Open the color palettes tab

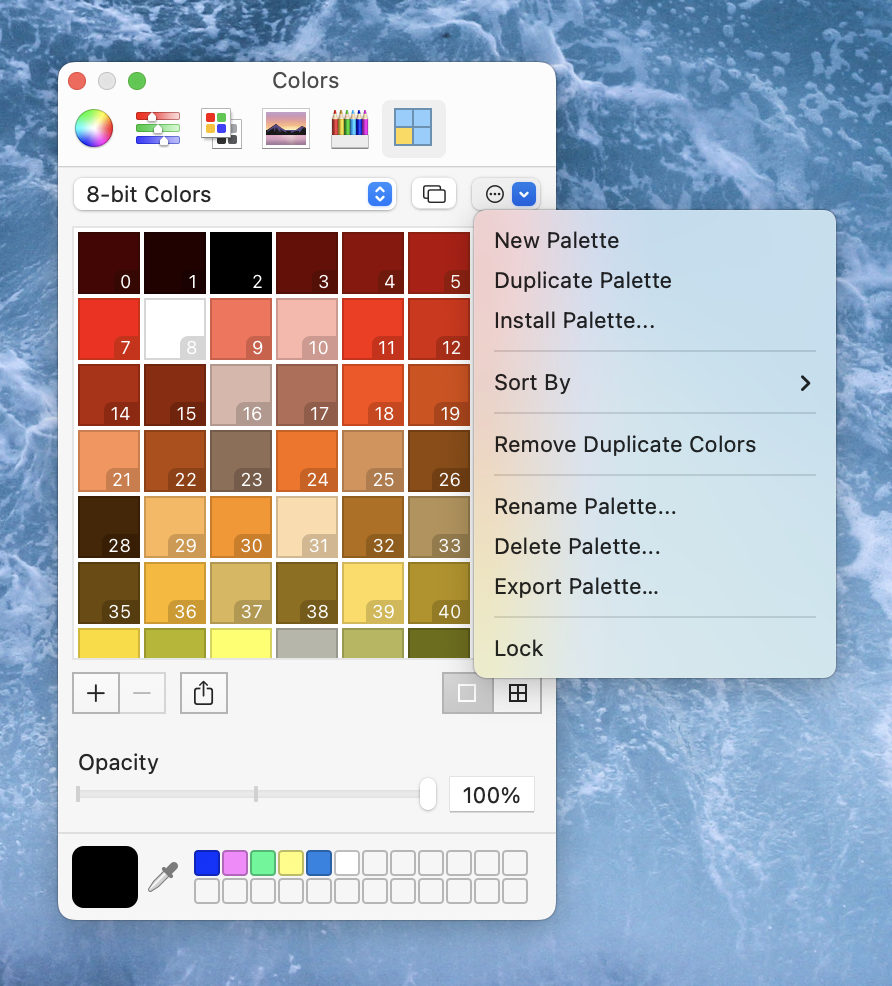[220, 128]
